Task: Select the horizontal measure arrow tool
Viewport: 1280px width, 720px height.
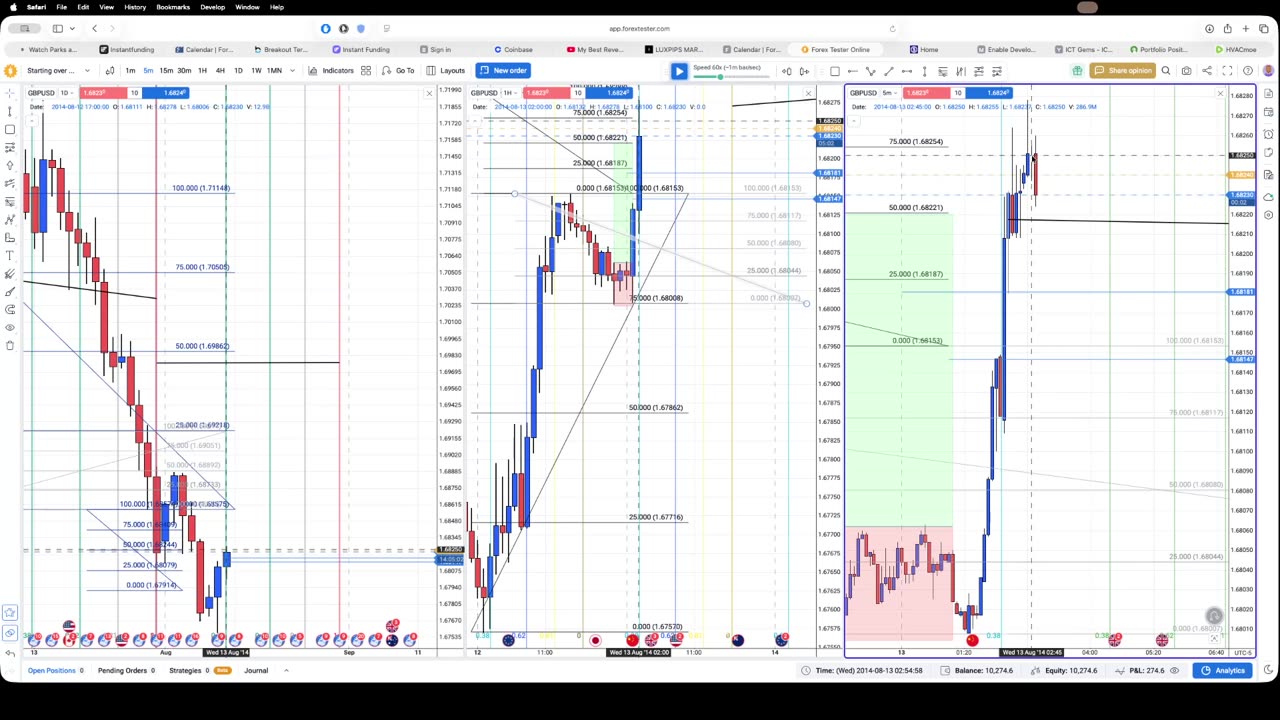Action: pyautogui.click(x=907, y=71)
